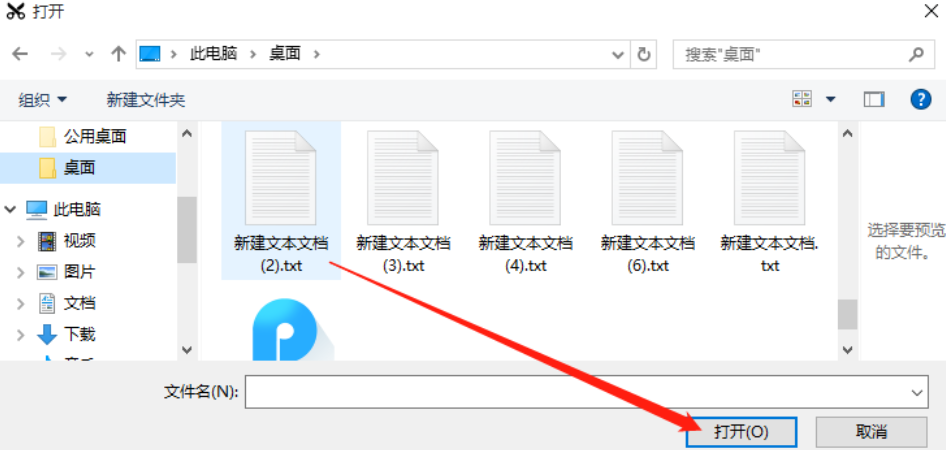Click the 文件名(N) input field

(x=586, y=391)
